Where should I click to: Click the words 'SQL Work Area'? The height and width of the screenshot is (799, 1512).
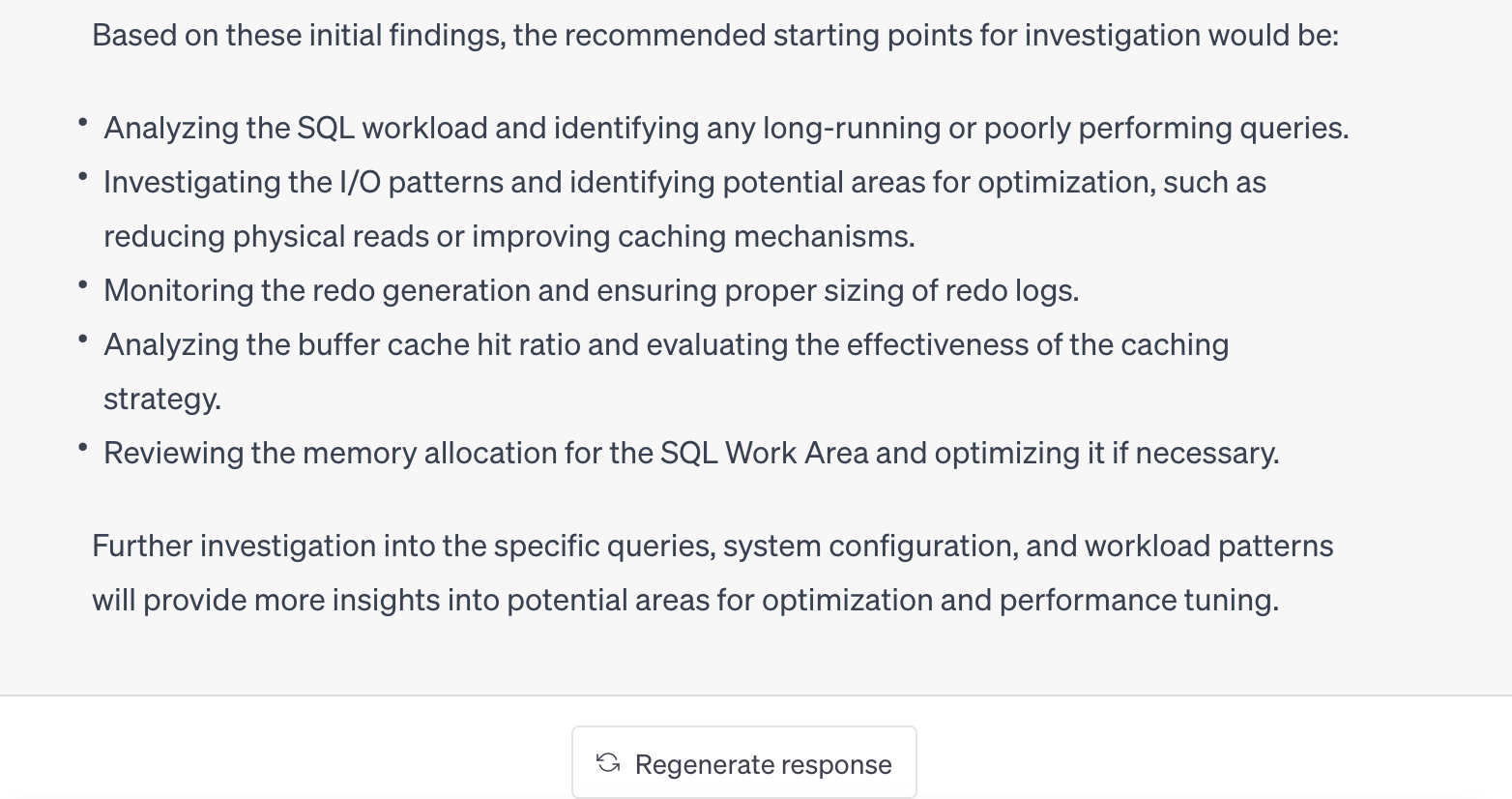(764, 453)
